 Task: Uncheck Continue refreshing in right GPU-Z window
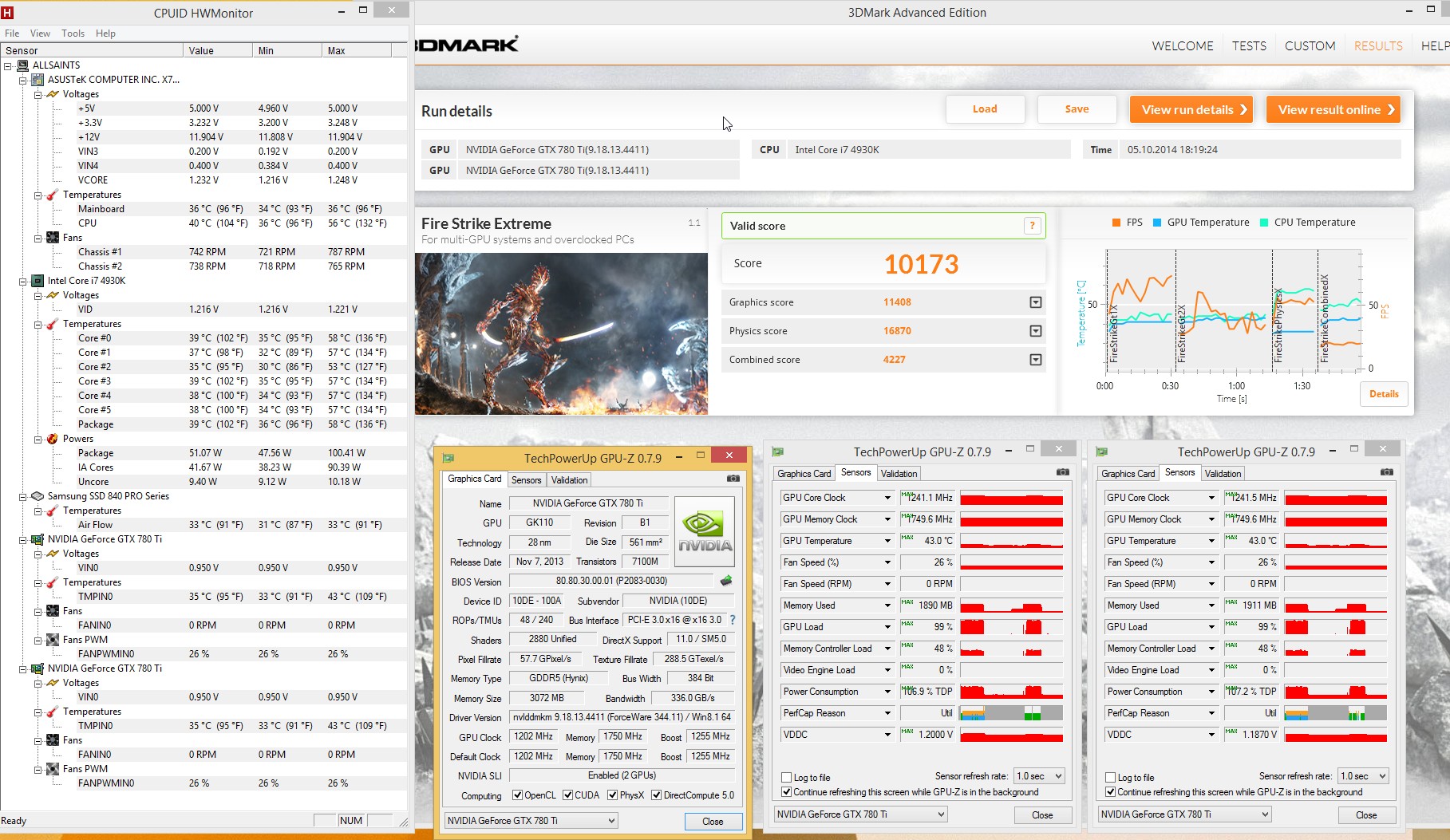[1111, 792]
